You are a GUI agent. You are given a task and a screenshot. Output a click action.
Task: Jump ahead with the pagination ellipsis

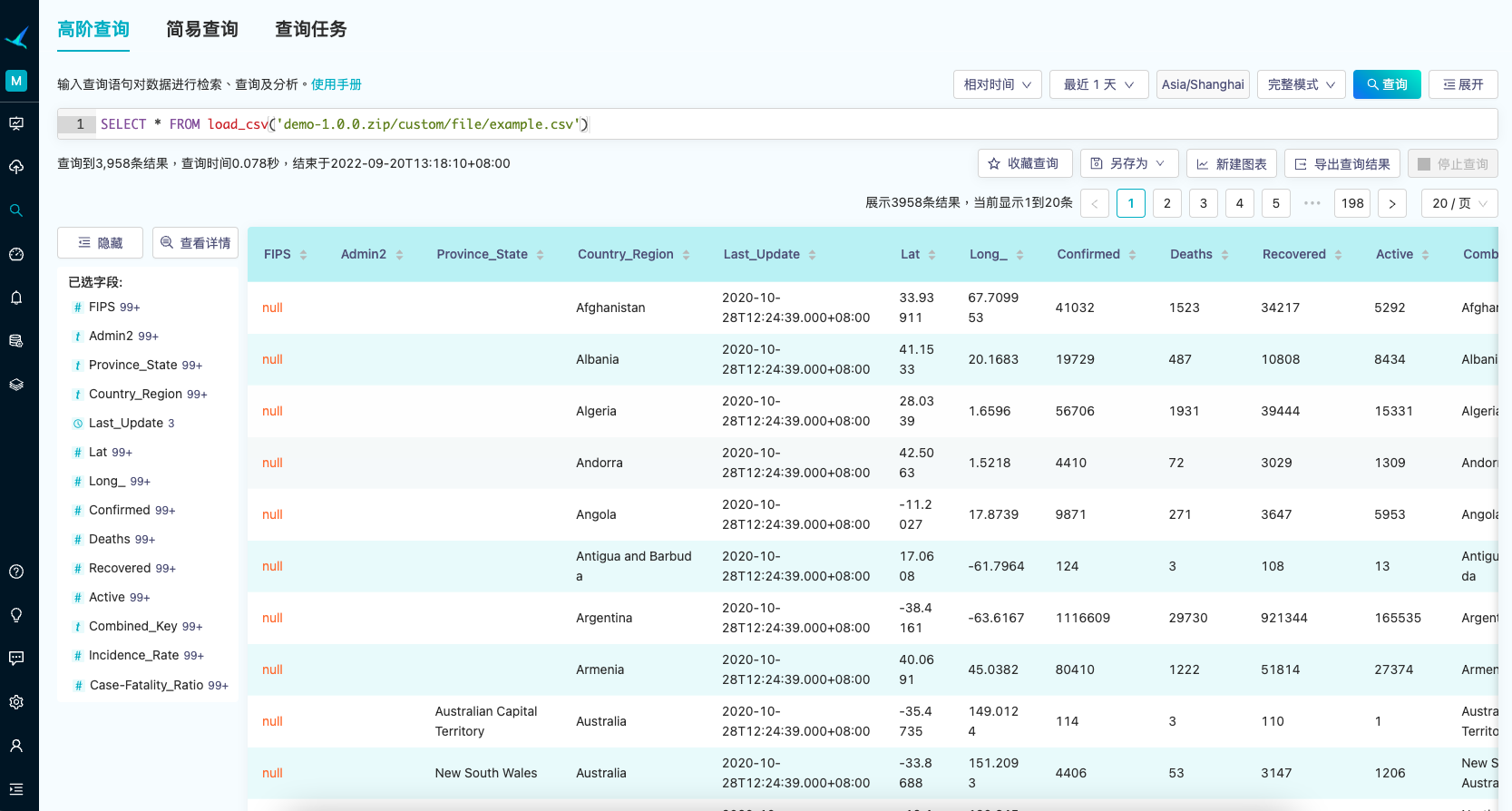point(1312,203)
